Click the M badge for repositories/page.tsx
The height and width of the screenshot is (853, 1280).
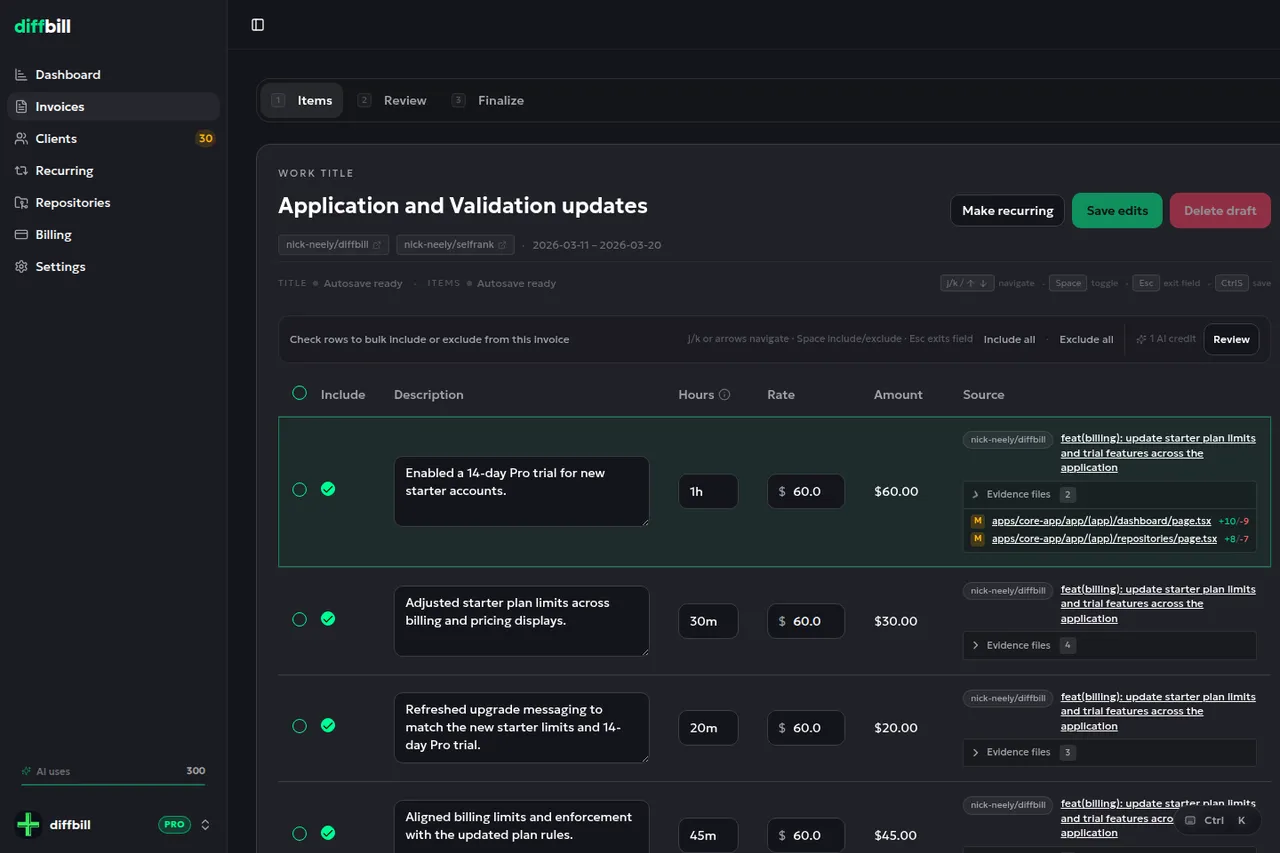tap(978, 539)
